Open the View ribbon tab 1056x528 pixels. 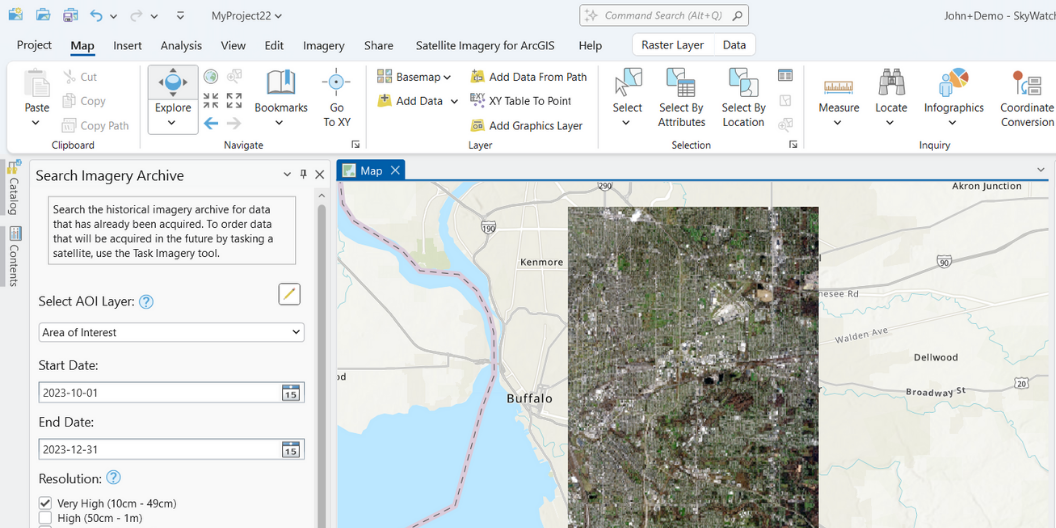[233, 45]
